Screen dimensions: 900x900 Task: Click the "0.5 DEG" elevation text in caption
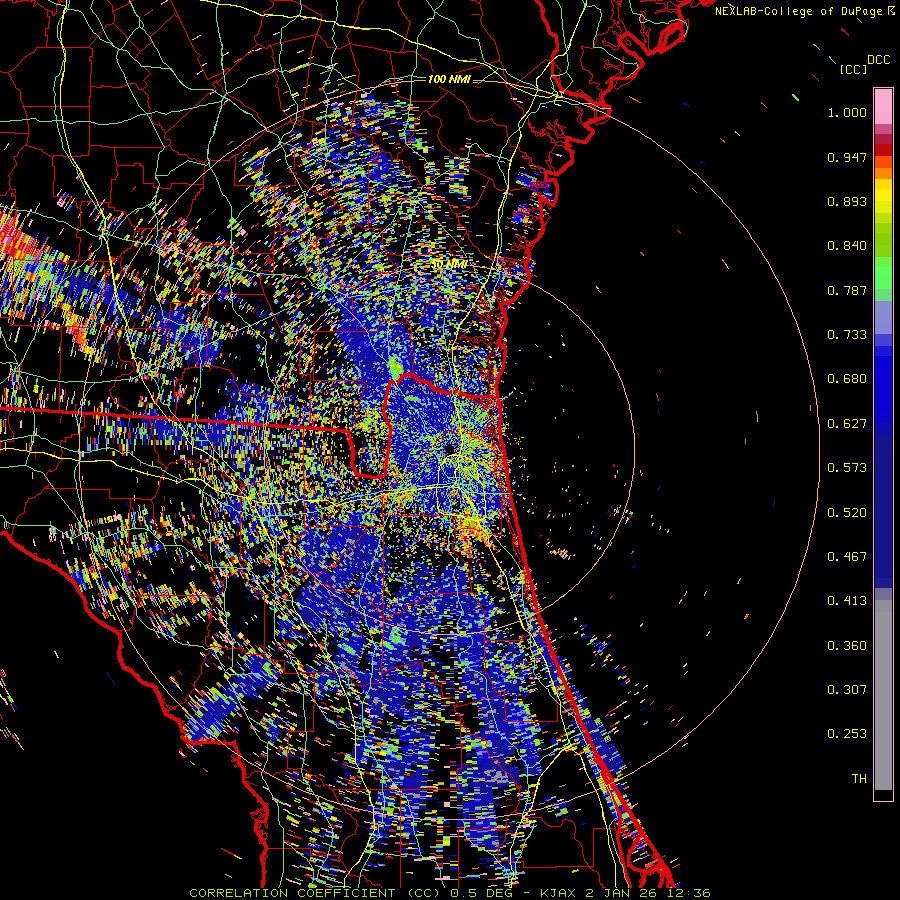[x=483, y=893]
